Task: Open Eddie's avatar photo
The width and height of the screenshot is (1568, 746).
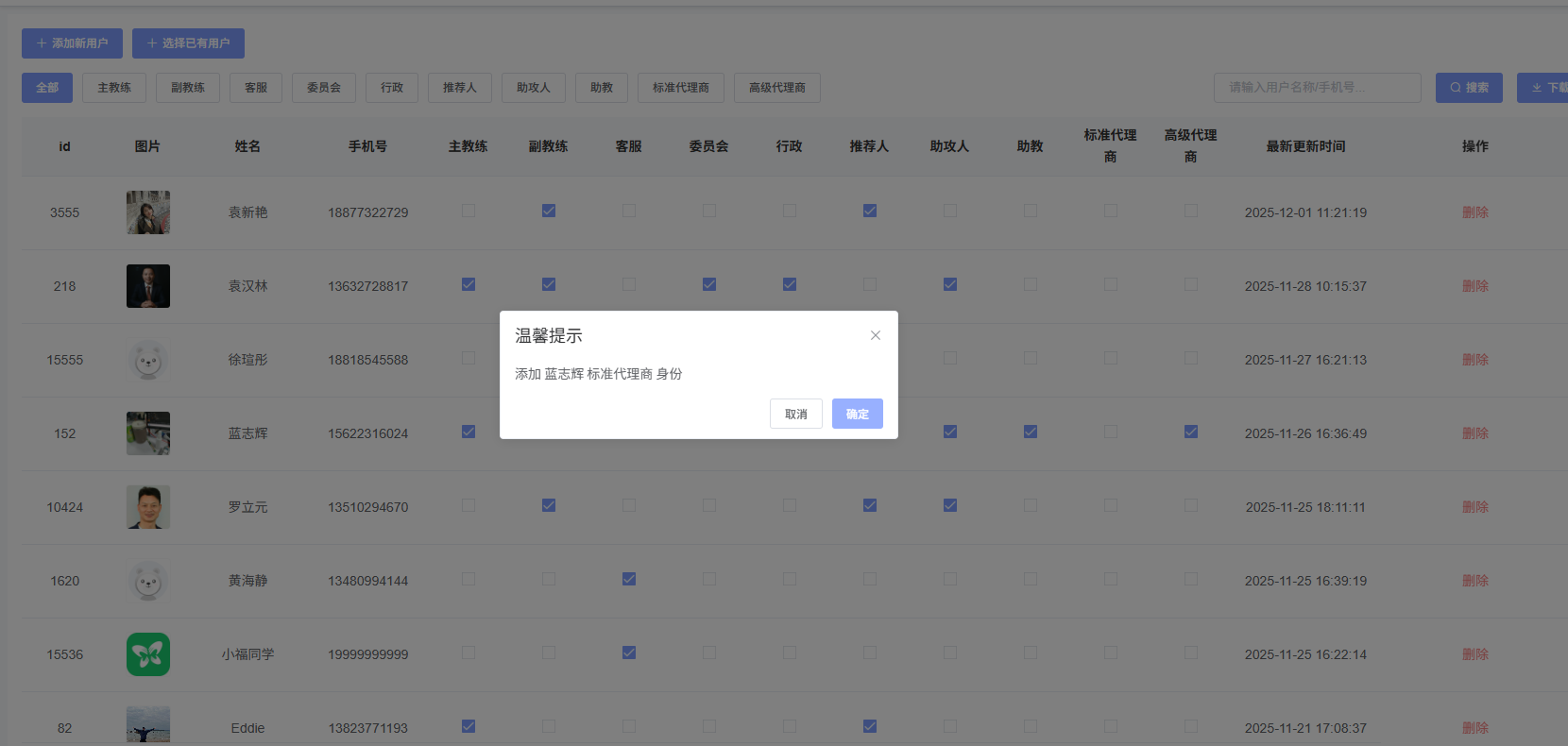Action: [x=148, y=724]
